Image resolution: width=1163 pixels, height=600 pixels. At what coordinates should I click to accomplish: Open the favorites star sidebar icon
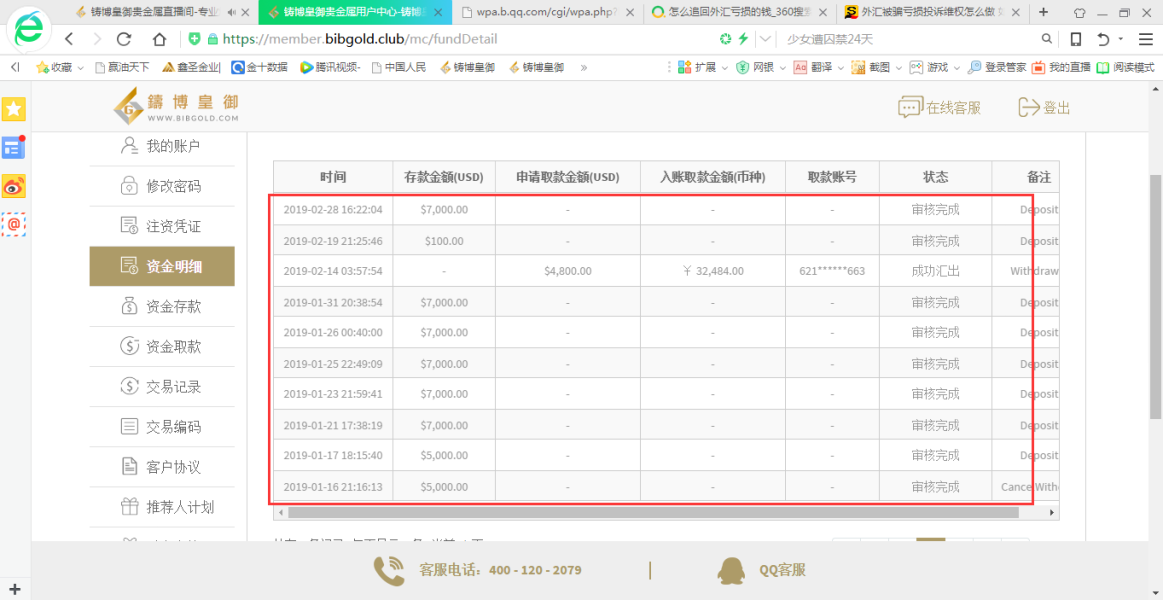click(x=13, y=109)
